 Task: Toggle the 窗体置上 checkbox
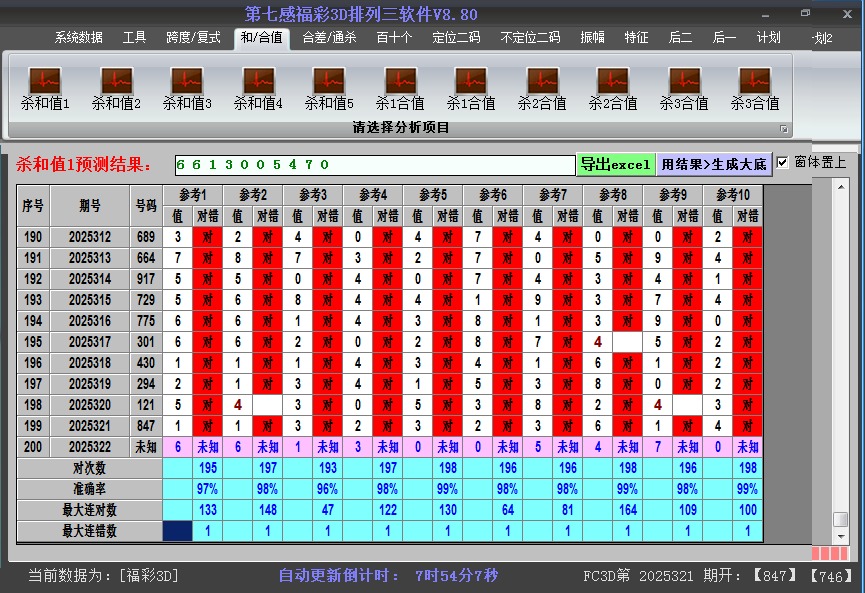[x=783, y=162]
